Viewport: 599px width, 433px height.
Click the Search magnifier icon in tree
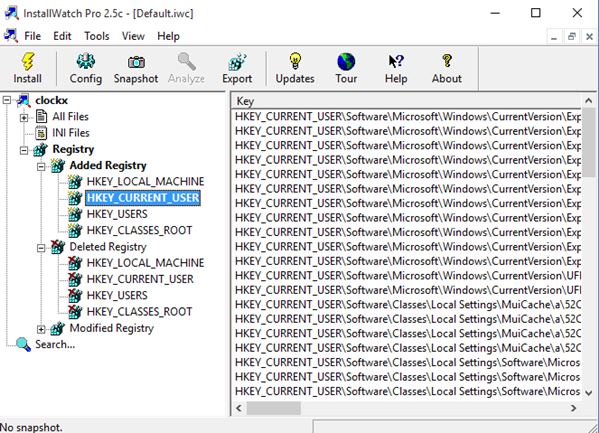pos(24,345)
